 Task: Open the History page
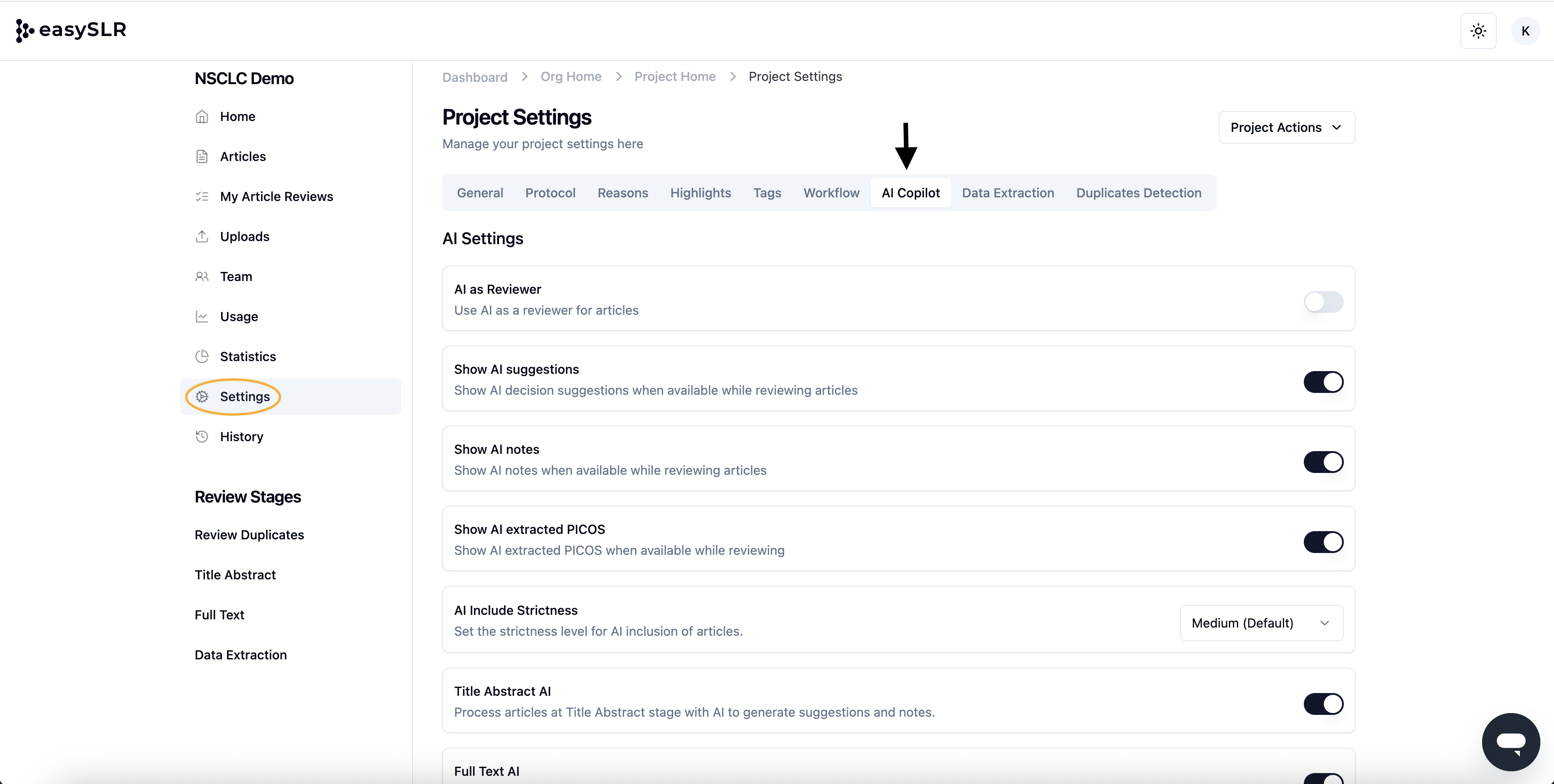coord(290,437)
